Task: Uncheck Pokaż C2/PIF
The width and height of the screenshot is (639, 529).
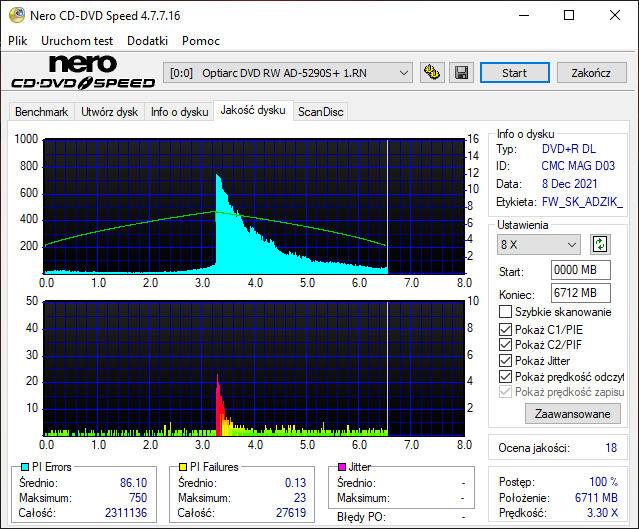Action: (505, 345)
